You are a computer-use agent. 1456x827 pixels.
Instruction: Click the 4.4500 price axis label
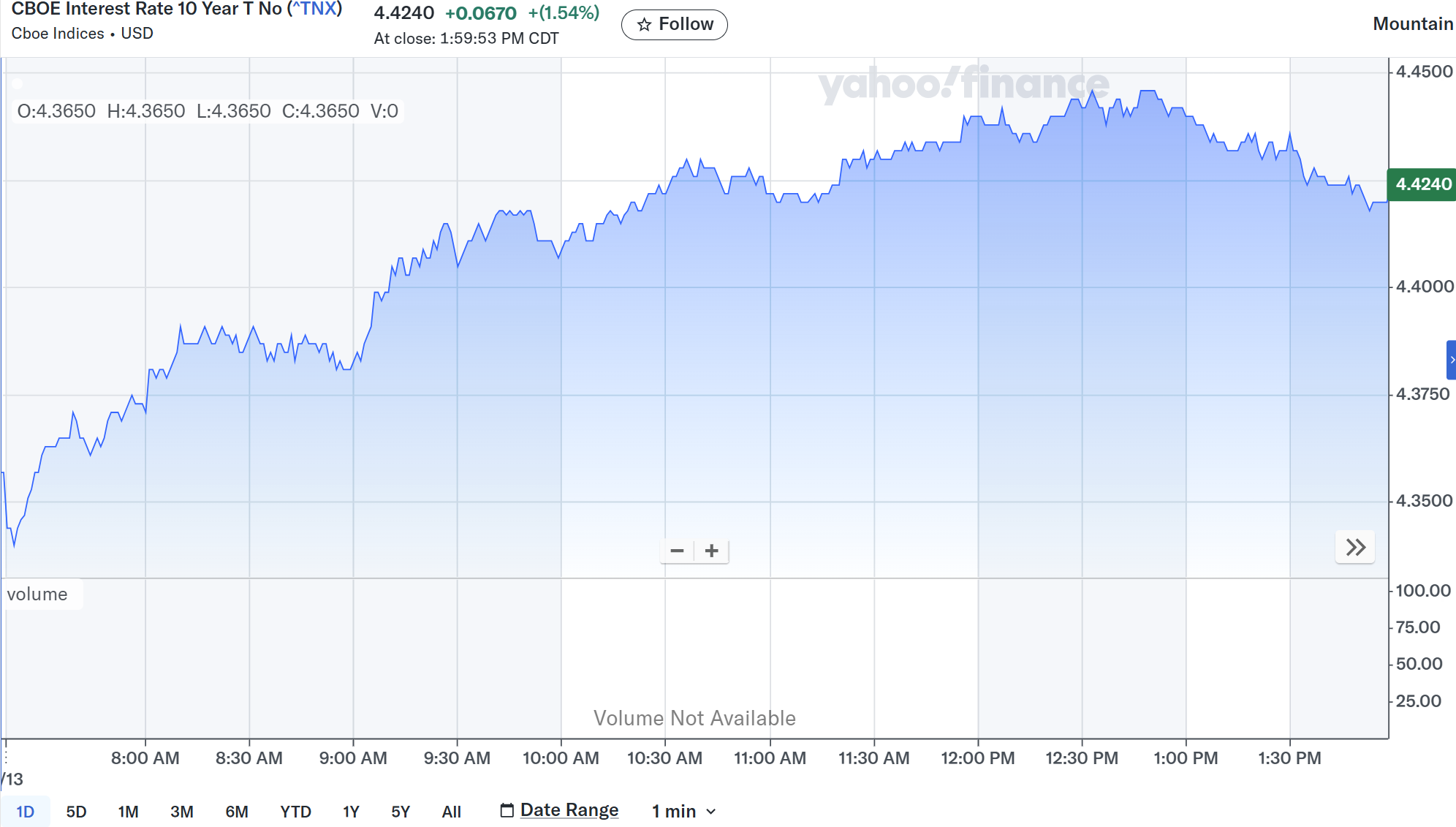pyautogui.click(x=1424, y=72)
